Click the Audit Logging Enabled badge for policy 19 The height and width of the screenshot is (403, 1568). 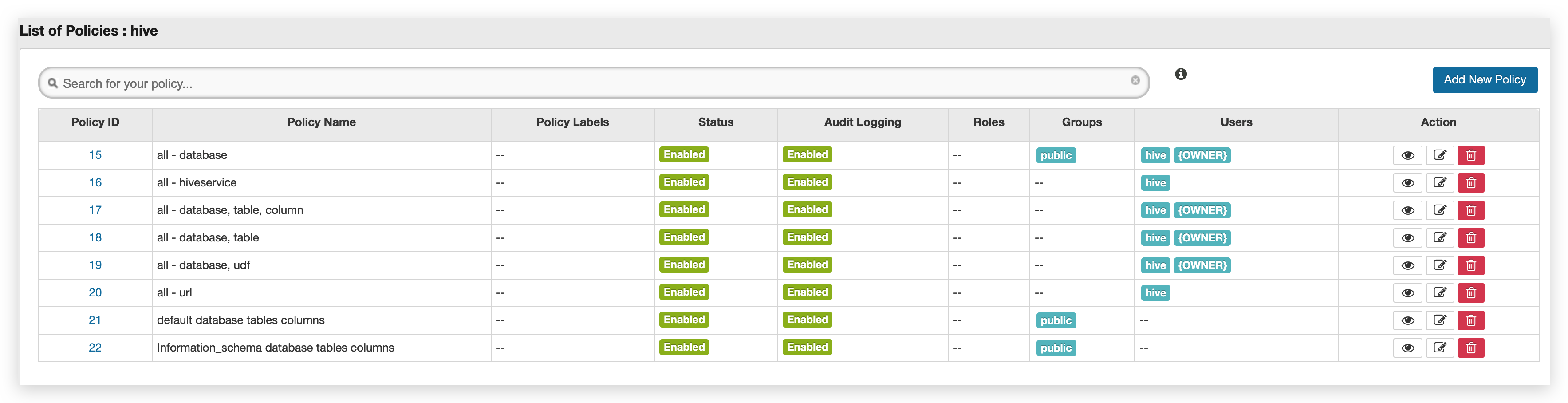[x=807, y=265]
